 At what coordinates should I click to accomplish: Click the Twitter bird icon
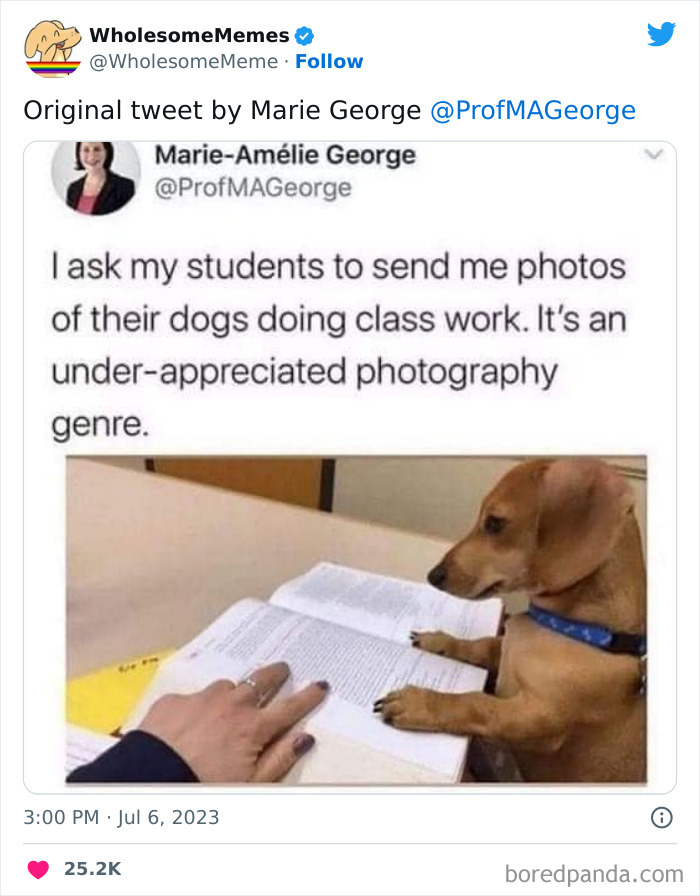pos(662,34)
